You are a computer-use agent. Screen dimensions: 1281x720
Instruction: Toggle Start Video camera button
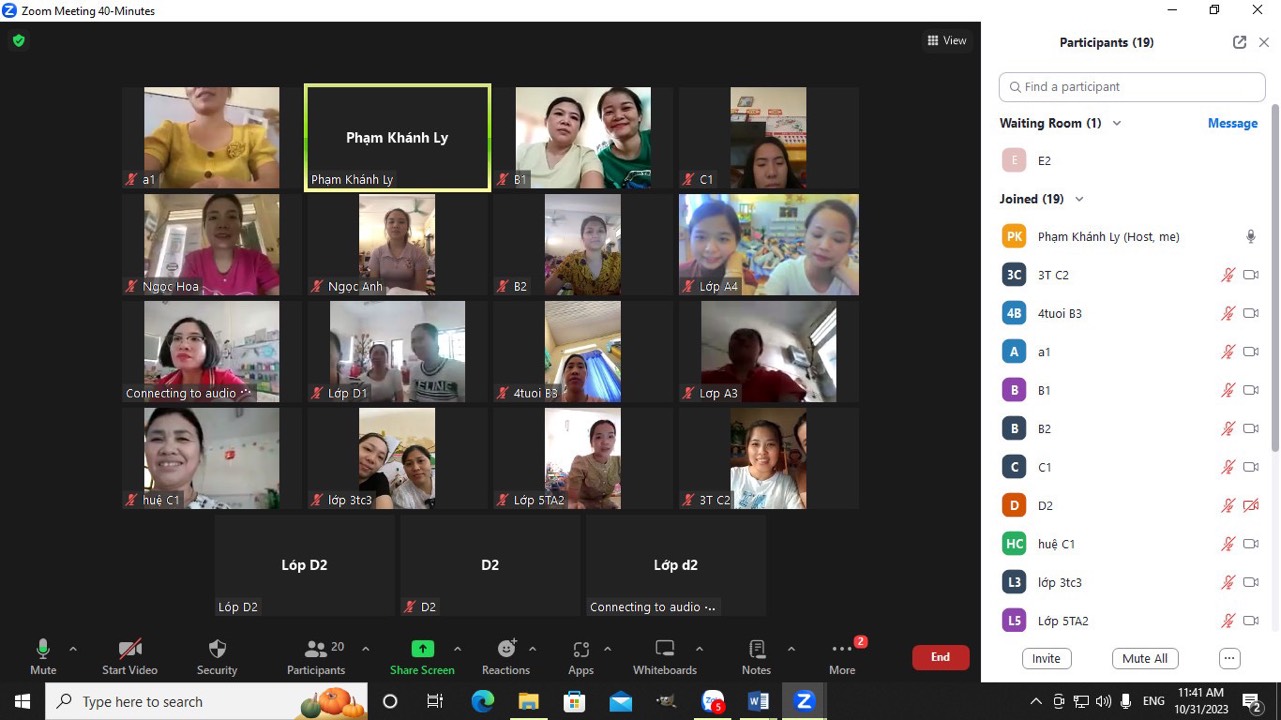click(x=129, y=649)
